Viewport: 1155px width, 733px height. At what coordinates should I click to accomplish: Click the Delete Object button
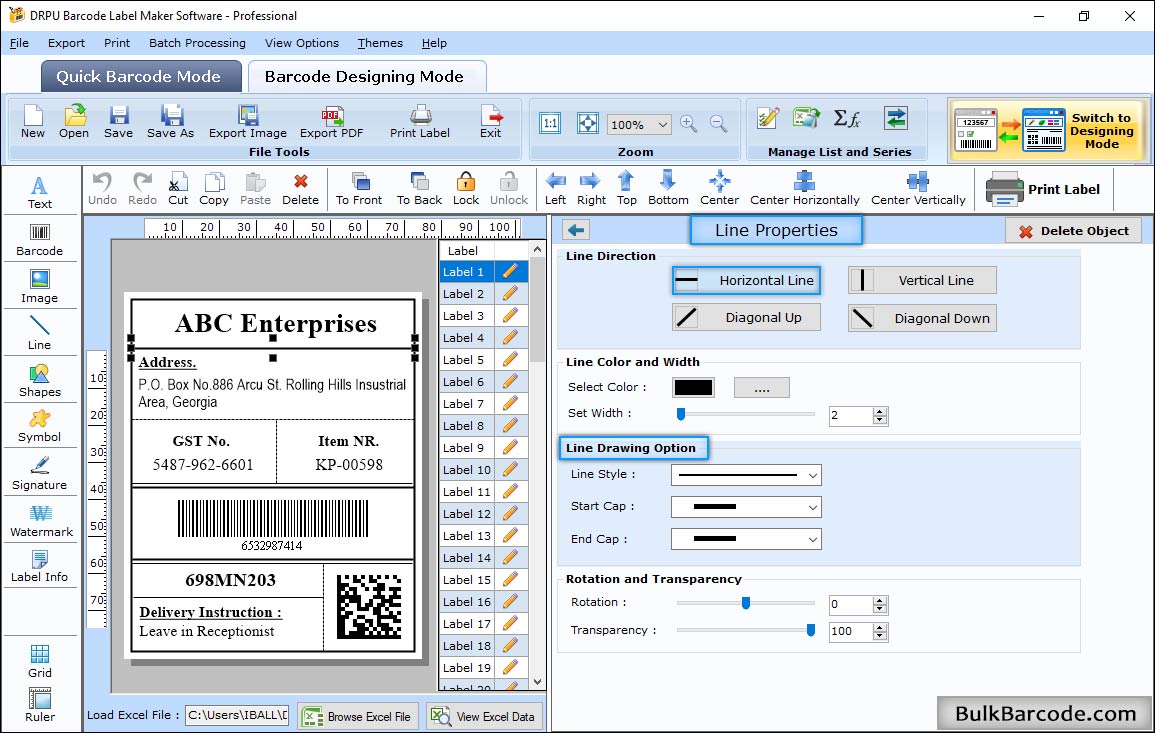coord(1073,231)
